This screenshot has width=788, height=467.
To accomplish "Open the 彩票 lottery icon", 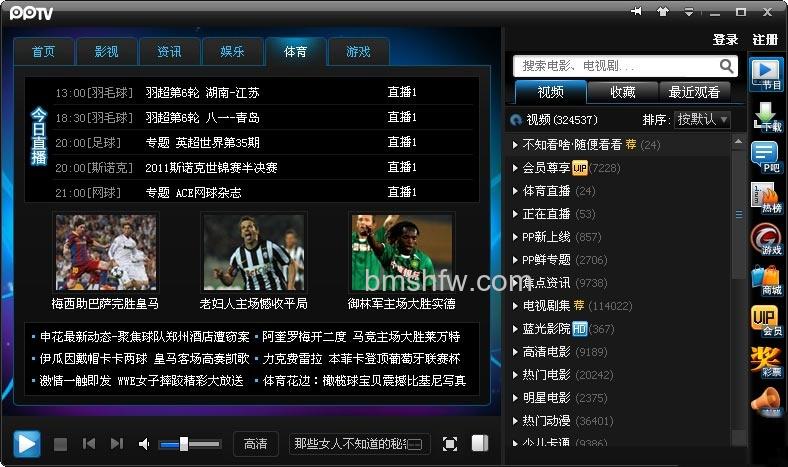I will (x=766, y=361).
